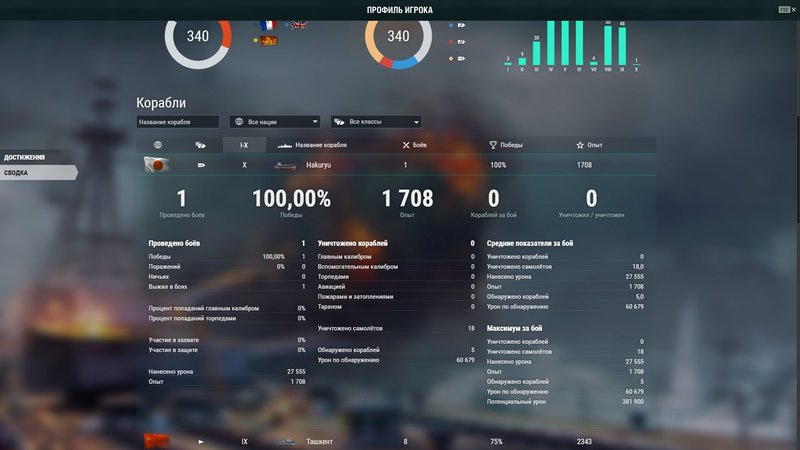The height and width of the screenshot is (450, 800).
Task: Open the Все классы dropdown
Action: [375, 122]
